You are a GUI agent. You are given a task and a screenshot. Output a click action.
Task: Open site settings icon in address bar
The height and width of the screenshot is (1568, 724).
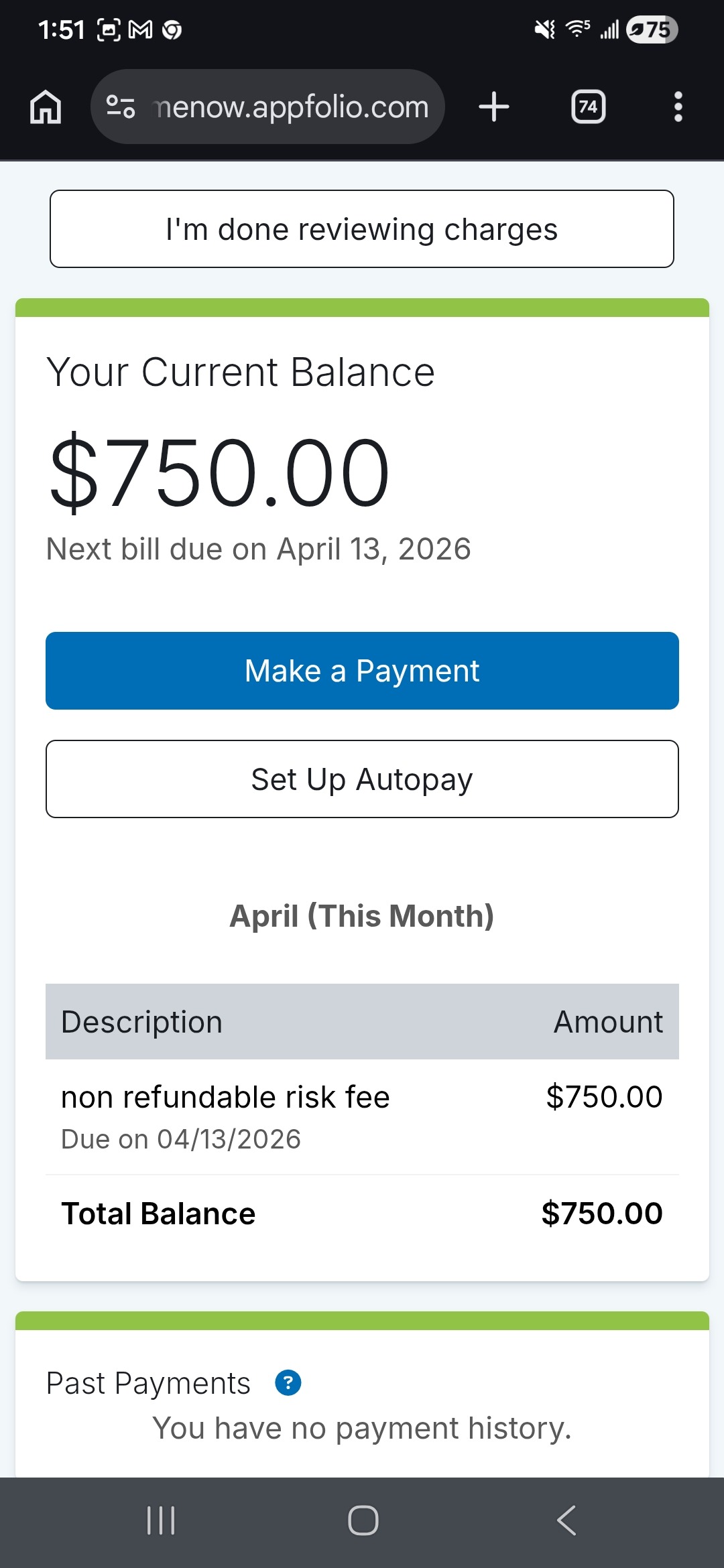121,107
